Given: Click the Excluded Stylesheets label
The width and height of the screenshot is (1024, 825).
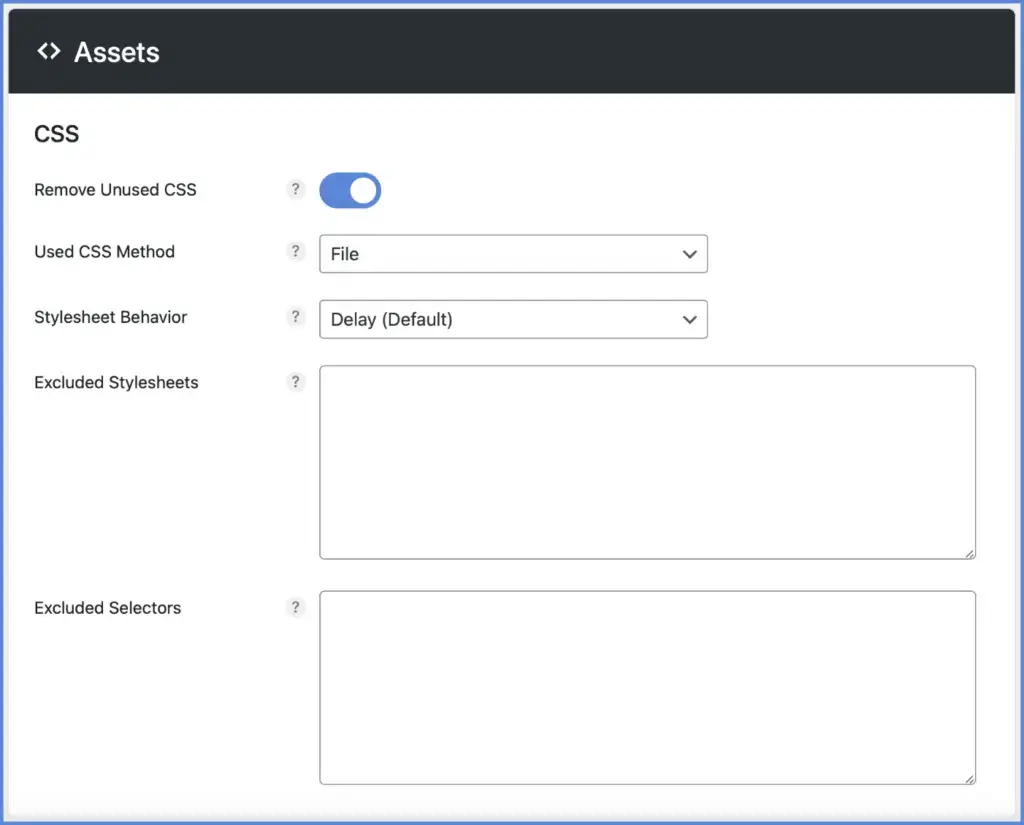Looking at the screenshot, I should pos(116,382).
